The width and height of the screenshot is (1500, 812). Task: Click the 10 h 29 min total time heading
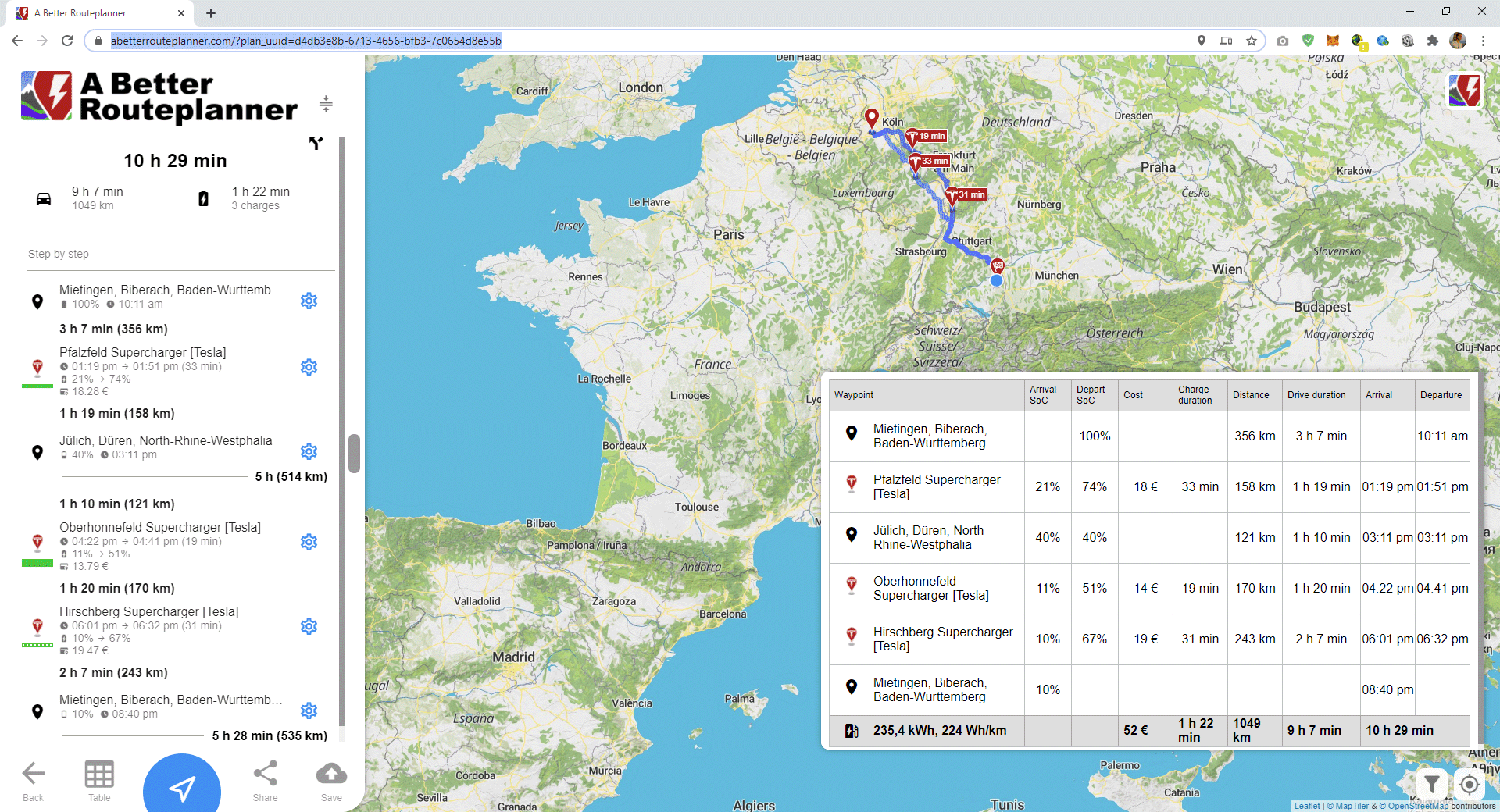coord(175,161)
